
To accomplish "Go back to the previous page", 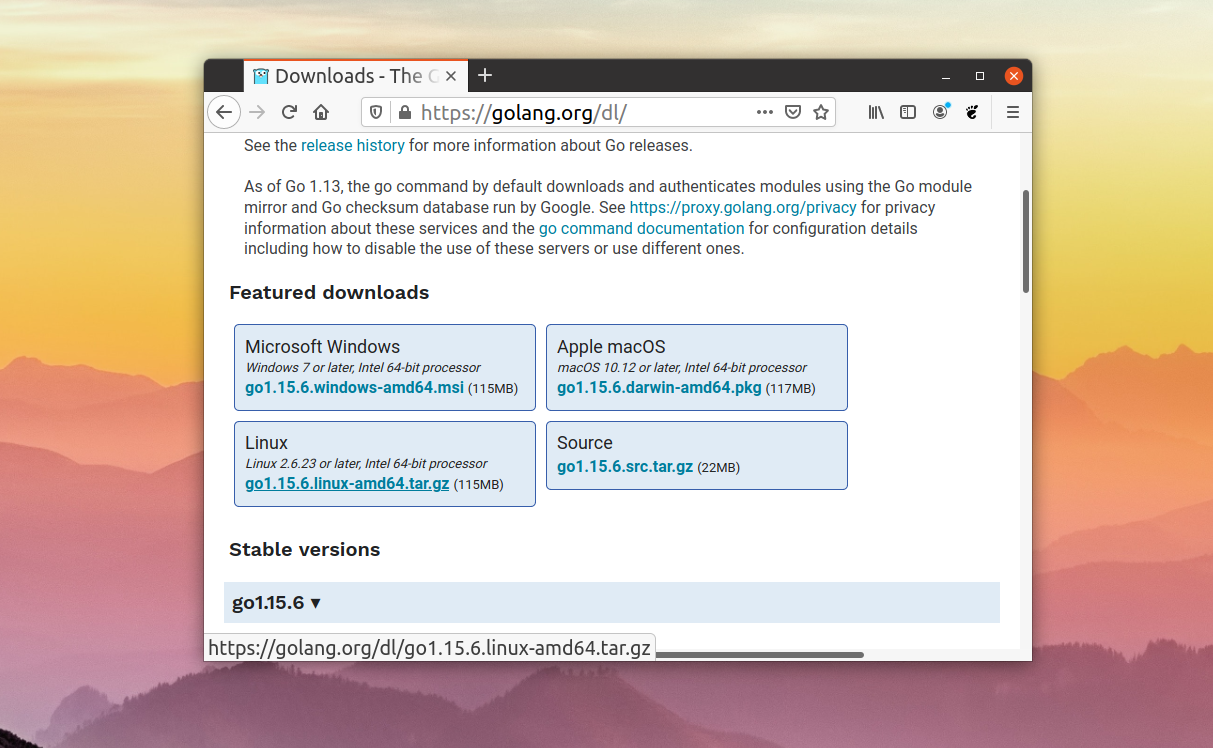I will [x=224, y=112].
